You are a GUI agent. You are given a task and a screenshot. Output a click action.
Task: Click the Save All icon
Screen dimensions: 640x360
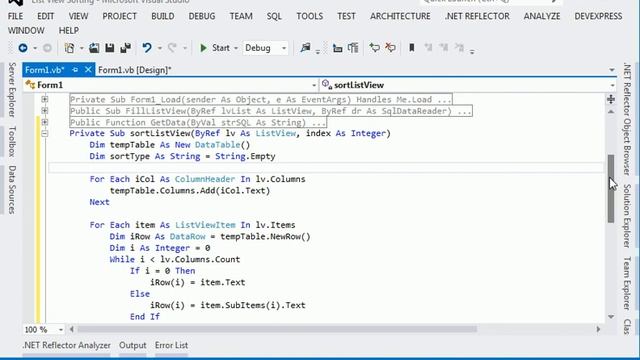coord(126,48)
